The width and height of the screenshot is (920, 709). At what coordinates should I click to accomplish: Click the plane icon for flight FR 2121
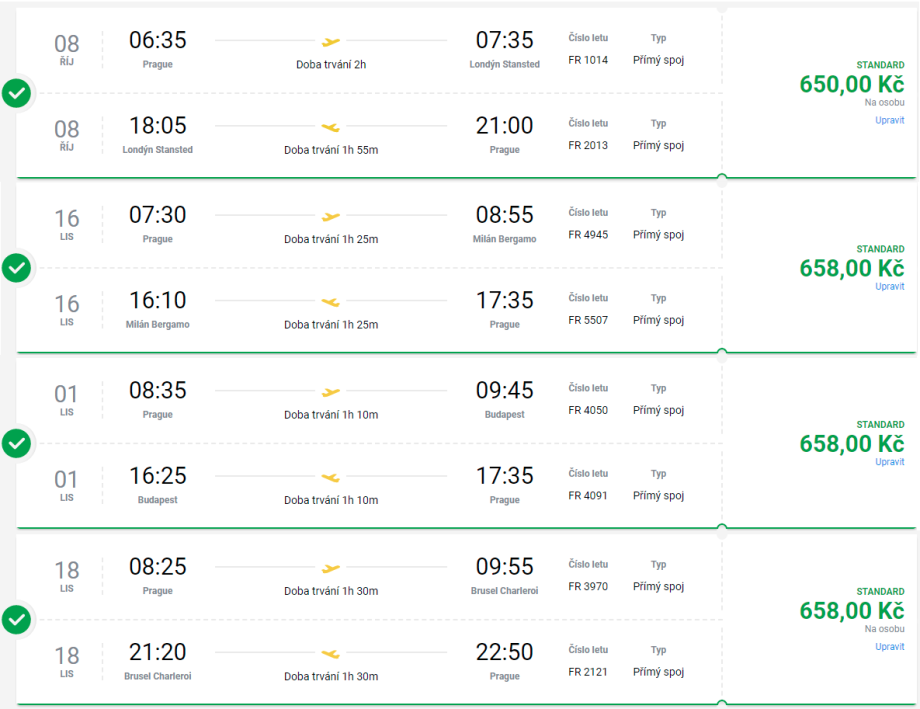coord(331,653)
